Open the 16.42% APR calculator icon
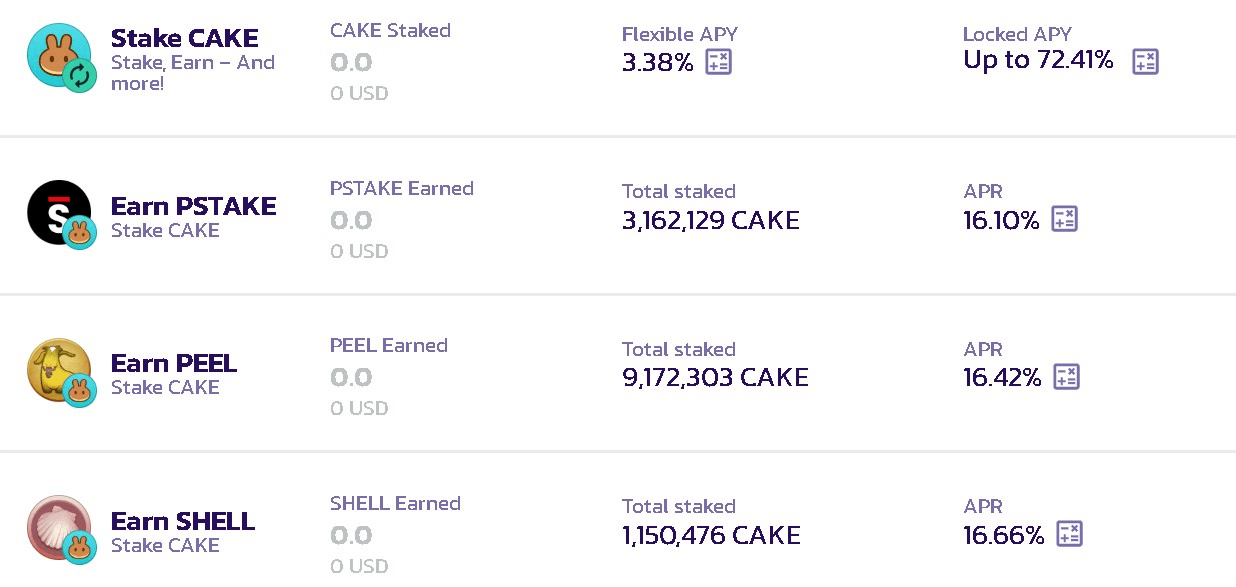 1067,377
